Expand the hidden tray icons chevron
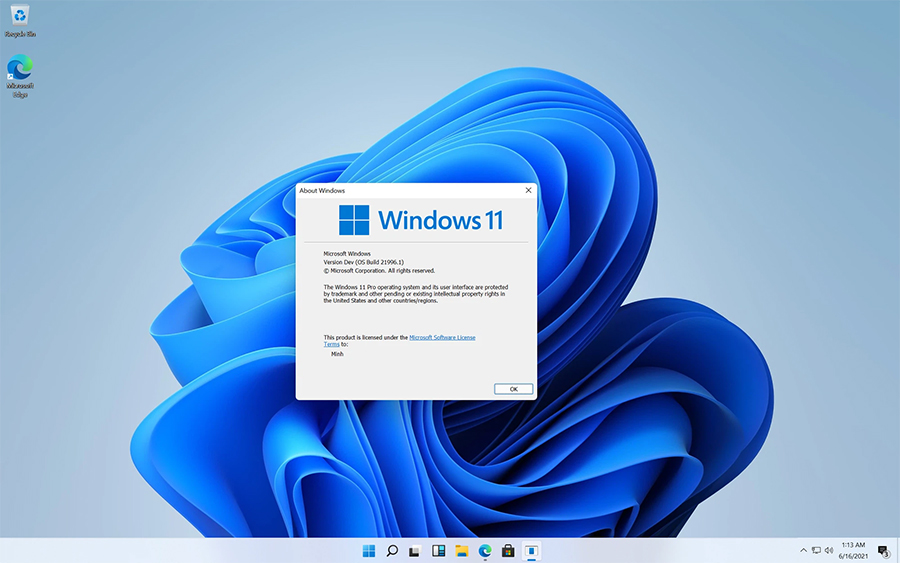The image size is (900, 563). 803,551
